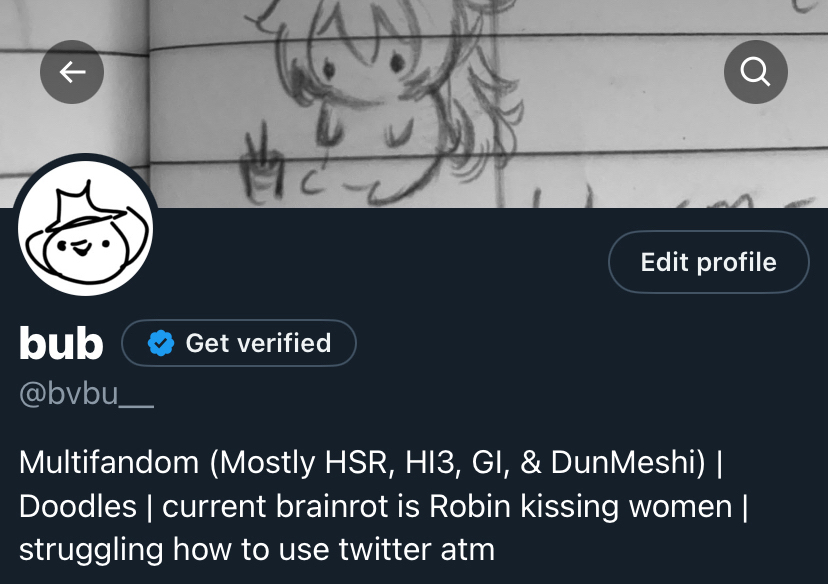Click the word Doodles in the bio
Viewport: 828px width, 584px height.
tap(78, 506)
